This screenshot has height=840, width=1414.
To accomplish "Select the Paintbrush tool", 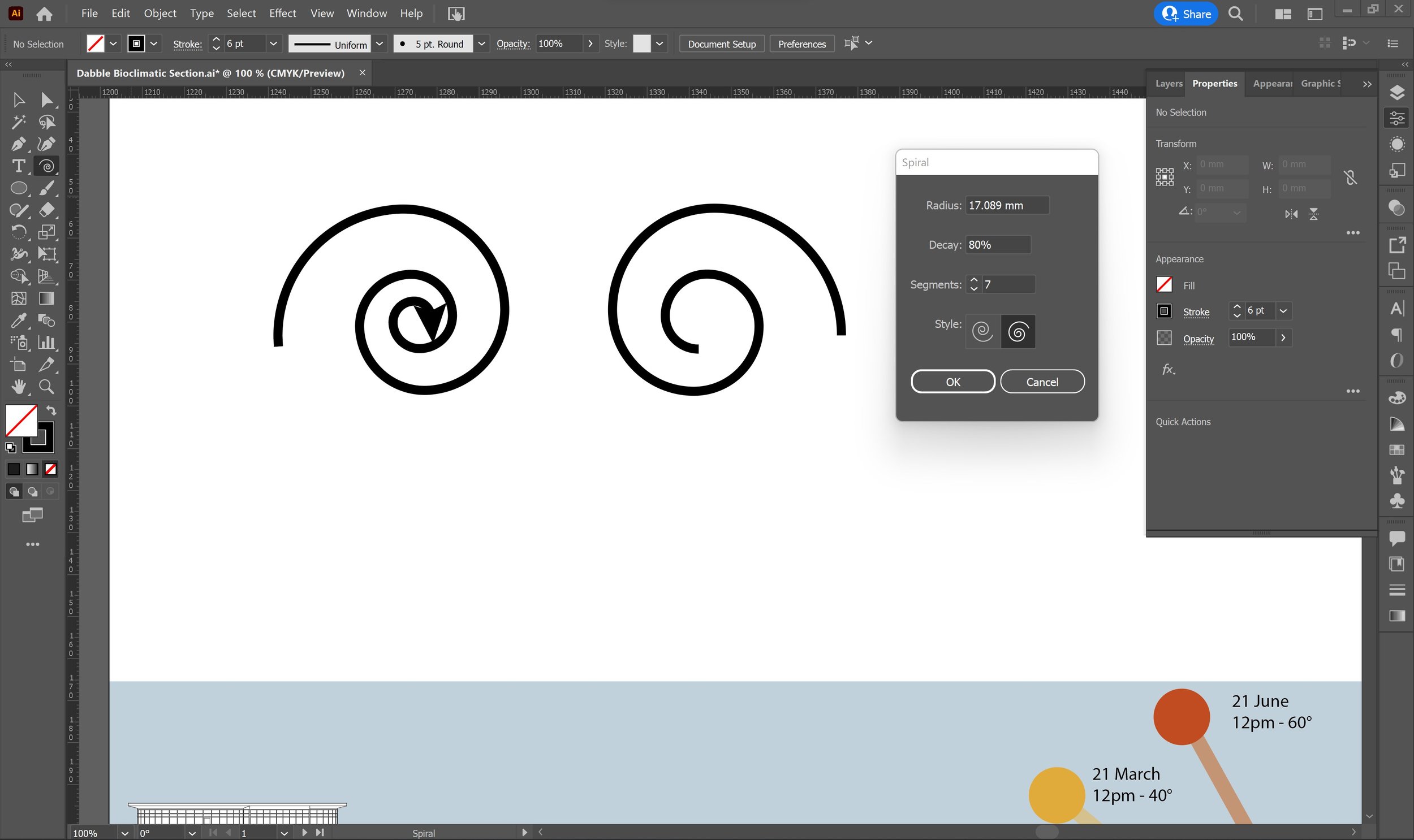I will pos(47,188).
